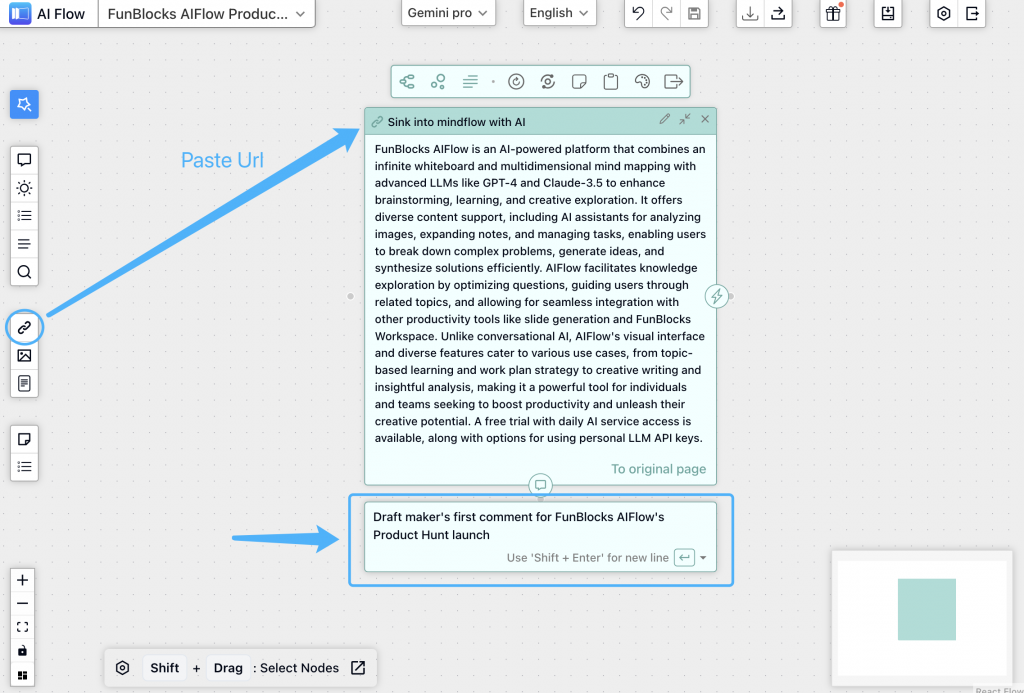The height and width of the screenshot is (693, 1024).
Task: Open the English language dropdown
Action: (x=559, y=13)
